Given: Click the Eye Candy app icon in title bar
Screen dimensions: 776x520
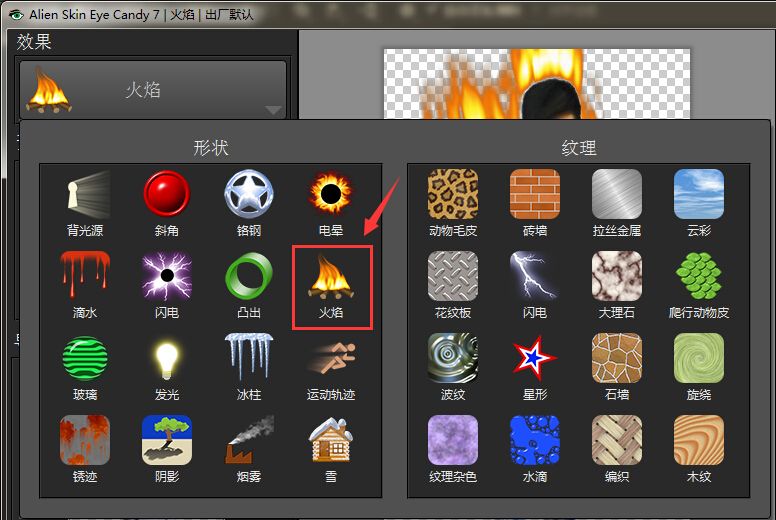Looking at the screenshot, I should click(16, 14).
